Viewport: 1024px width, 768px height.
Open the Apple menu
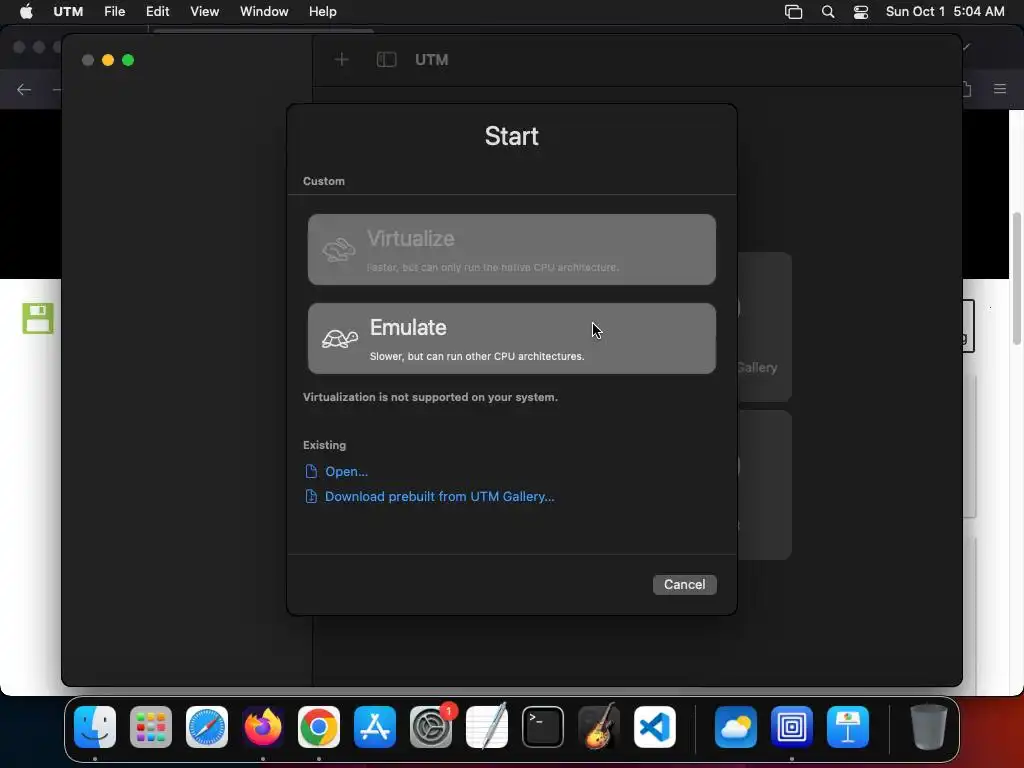pyautogui.click(x=26, y=11)
